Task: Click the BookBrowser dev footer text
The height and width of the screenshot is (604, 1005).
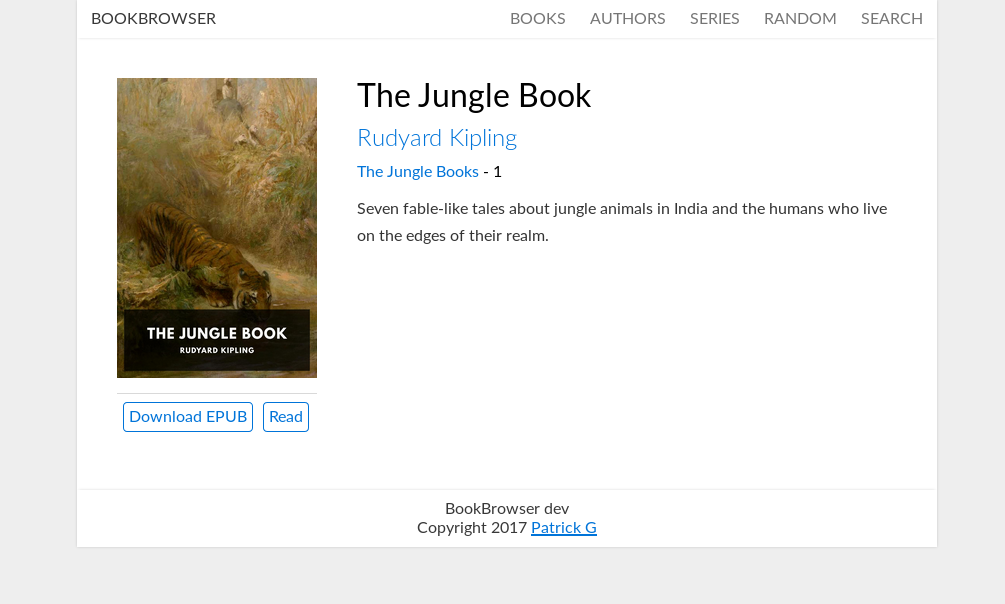Action: [x=507, y=508]
